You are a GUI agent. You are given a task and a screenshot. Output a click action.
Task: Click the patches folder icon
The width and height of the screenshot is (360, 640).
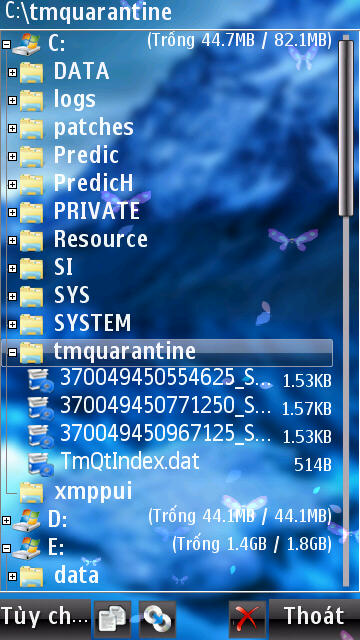31,128
